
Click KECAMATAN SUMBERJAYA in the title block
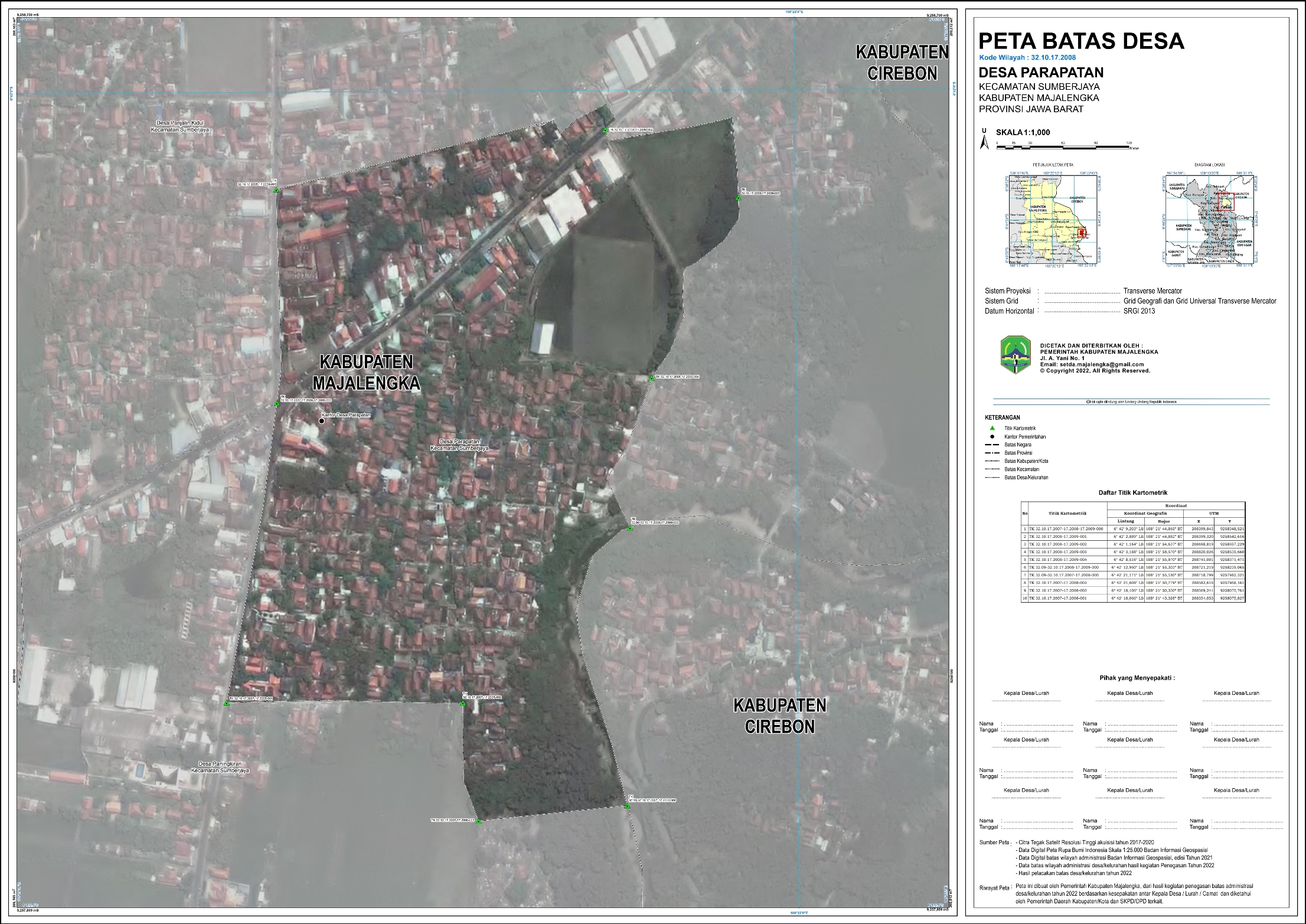1039,87
